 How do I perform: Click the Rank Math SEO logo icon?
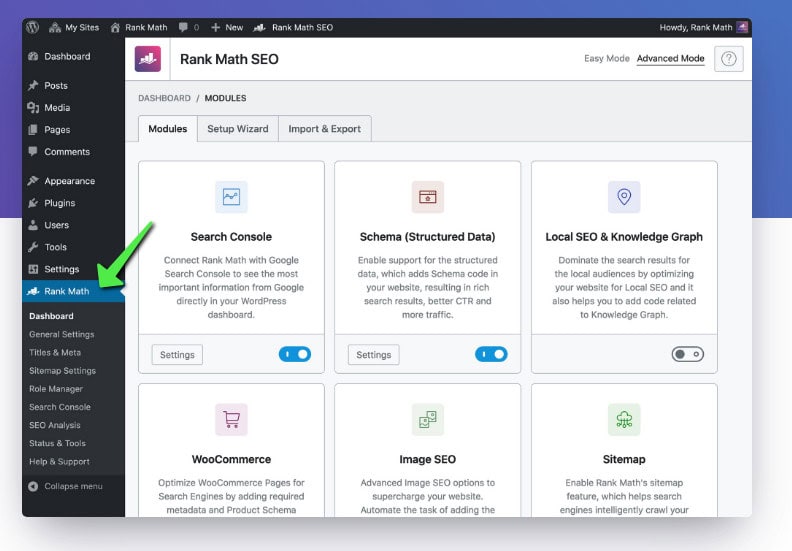(x=148, y=59)
